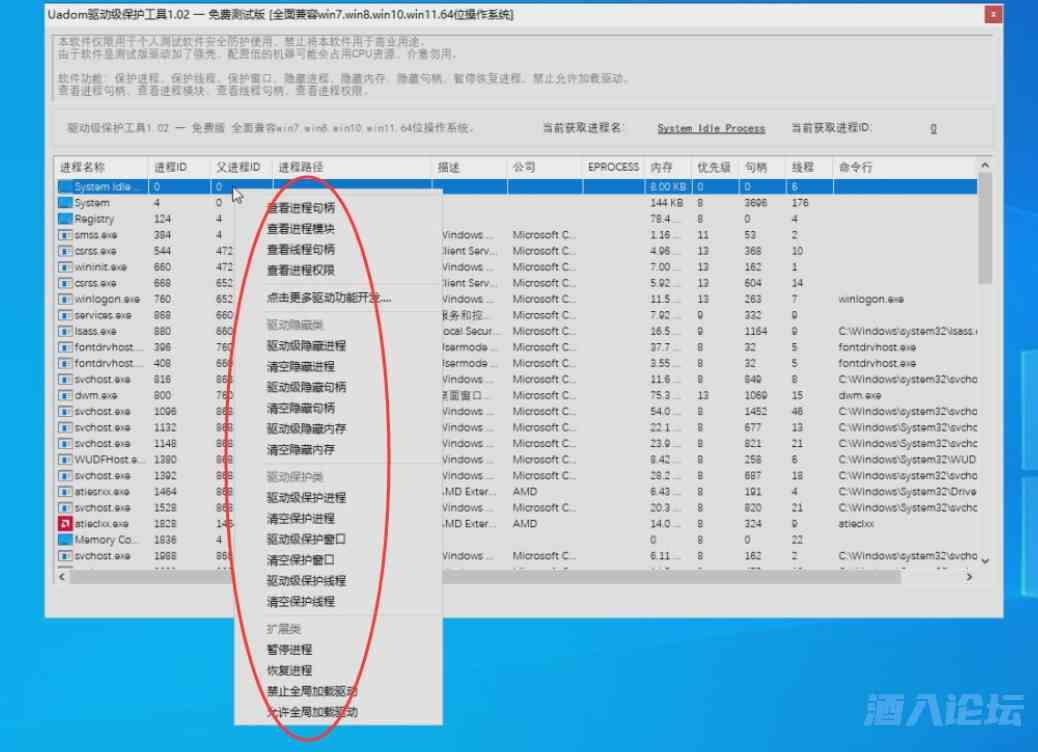Screen dimensions: 1038x752
Task: Select 查看进程模块 menu entry
Action: [301, 229]
